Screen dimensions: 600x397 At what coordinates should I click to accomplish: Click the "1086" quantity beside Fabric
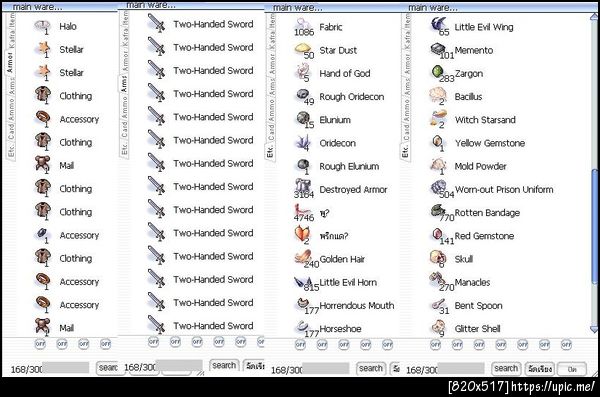pyautogui.click(x=304, y=33)
